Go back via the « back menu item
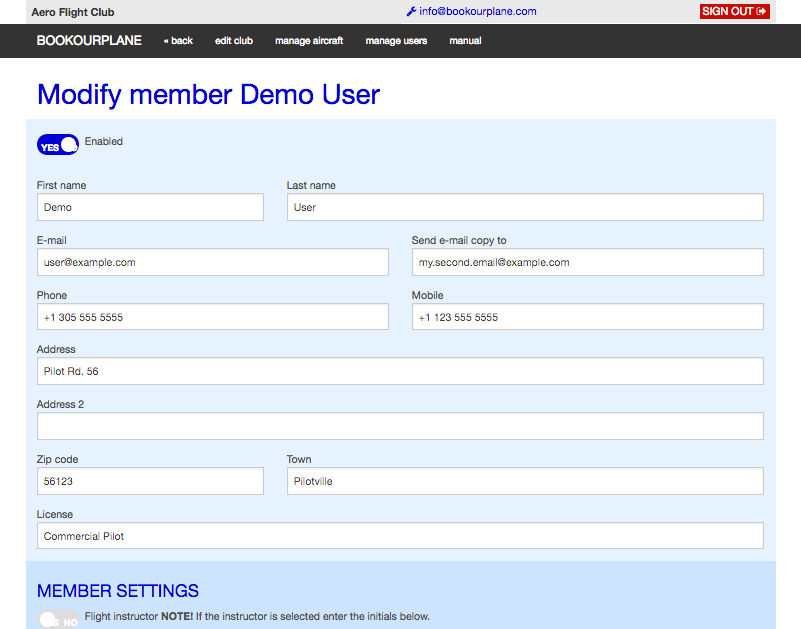Image resolution: width=801 pixels, height=629 pixels. (x=178, y=41)
